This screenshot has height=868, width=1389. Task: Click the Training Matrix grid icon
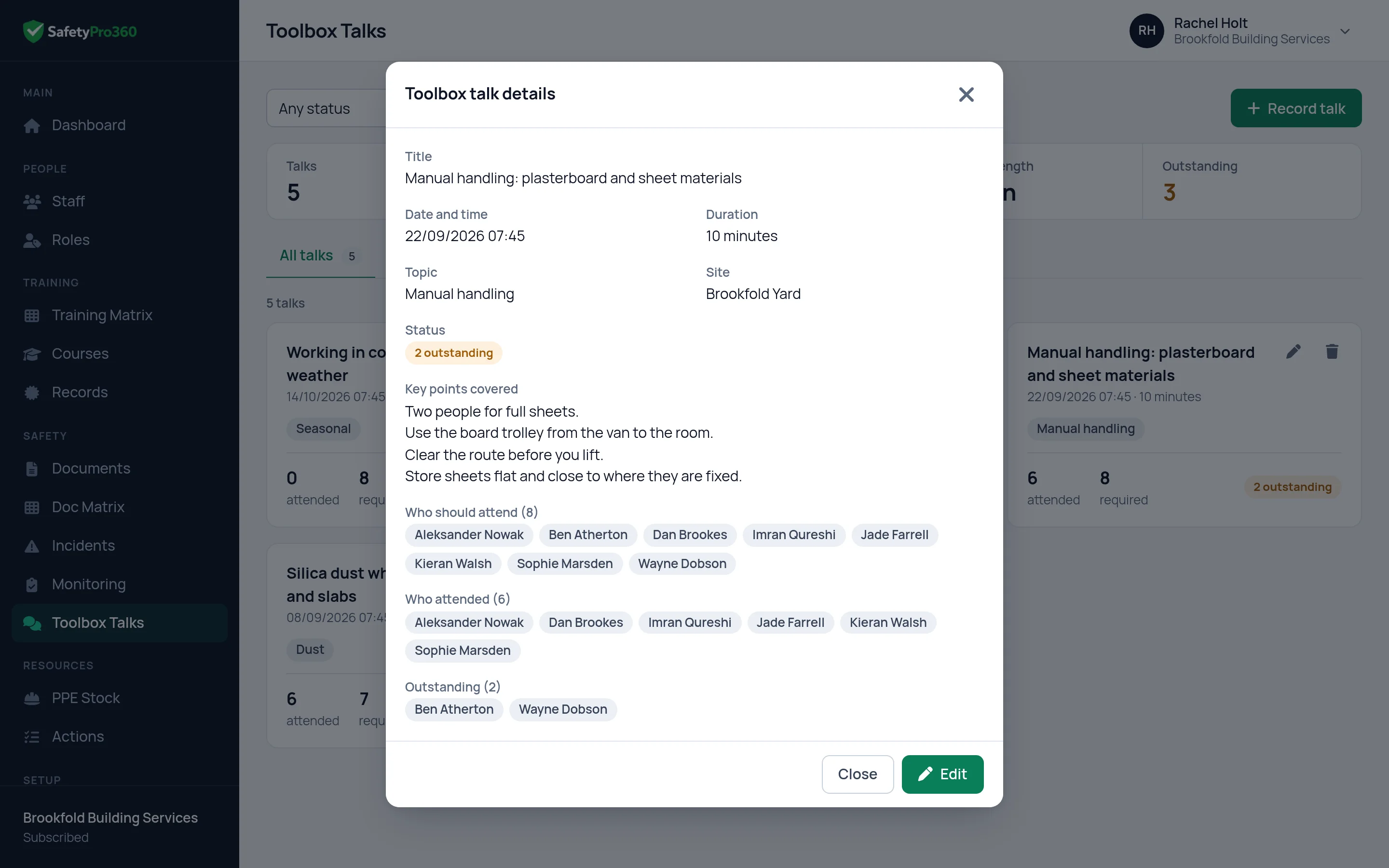tap(32, 315)
